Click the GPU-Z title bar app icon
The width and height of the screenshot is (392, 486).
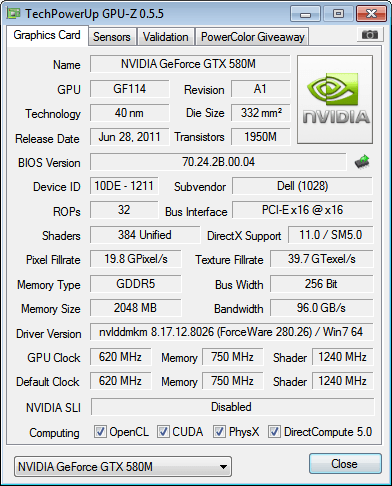(x=14, y=14)
